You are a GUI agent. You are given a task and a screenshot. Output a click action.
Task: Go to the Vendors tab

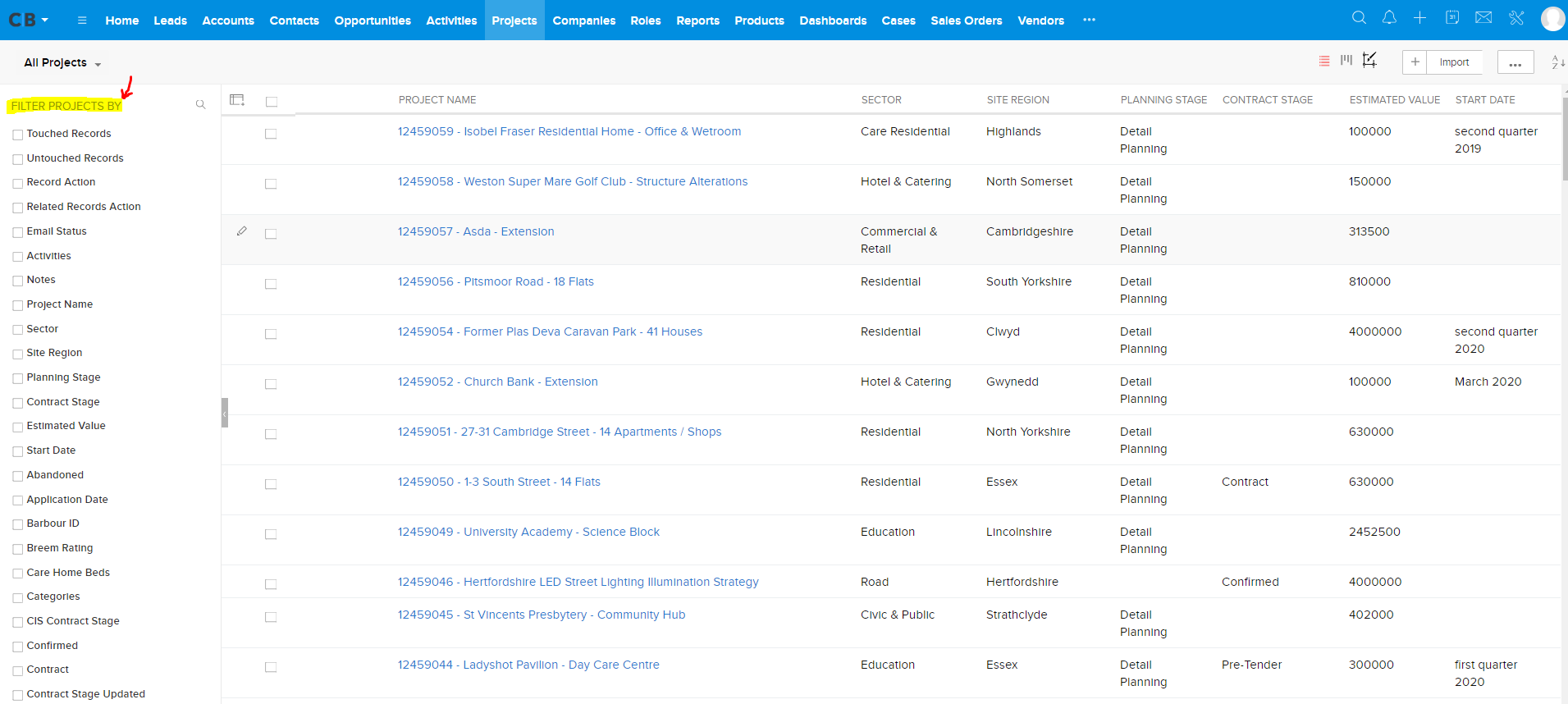coord(1041,21)
